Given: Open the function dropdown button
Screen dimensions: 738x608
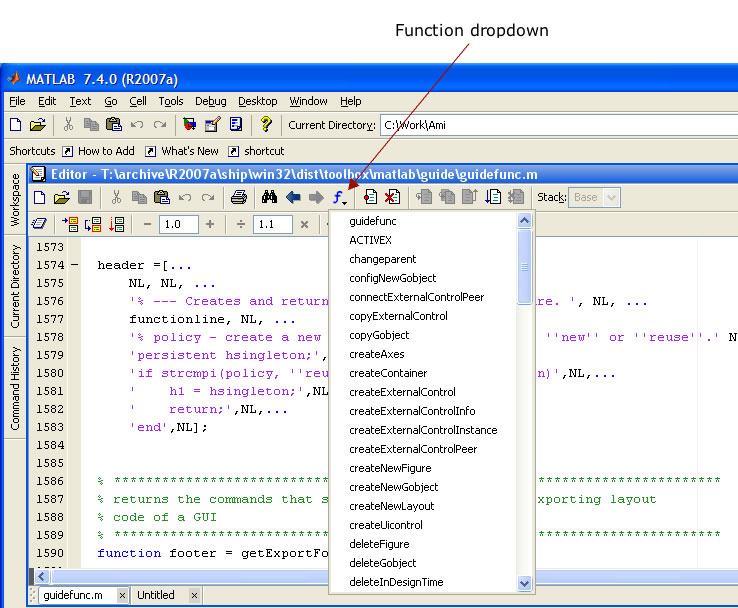Looking at the screenshot, I should click(x=340, y=197).
